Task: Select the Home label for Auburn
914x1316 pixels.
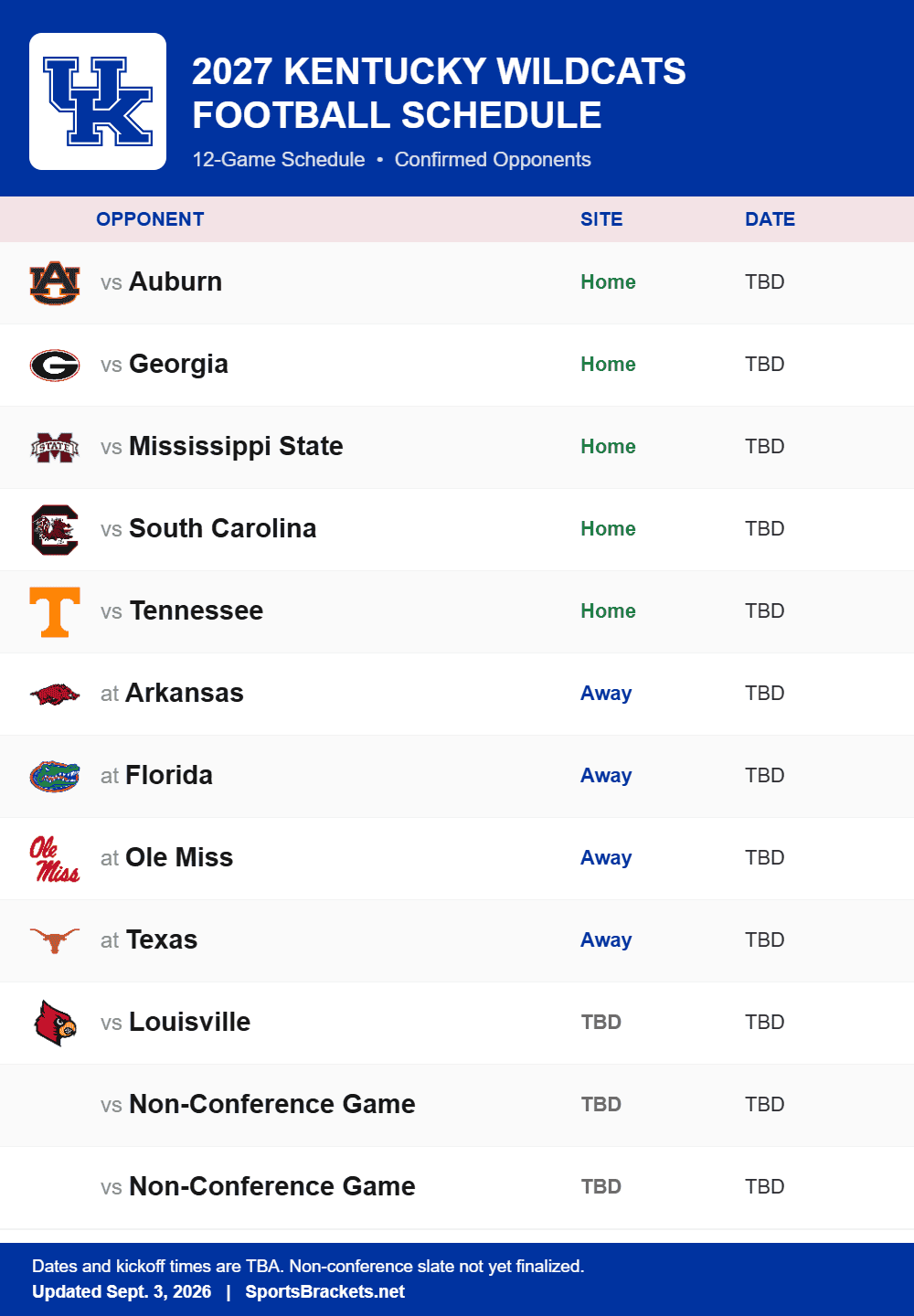Action: [608, 281]
